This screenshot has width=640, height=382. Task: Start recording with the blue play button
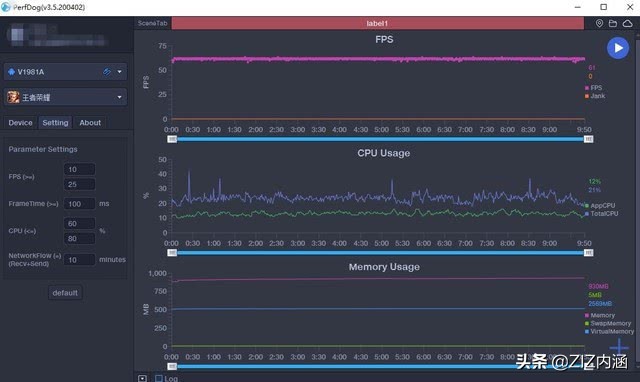coord(618,48)
